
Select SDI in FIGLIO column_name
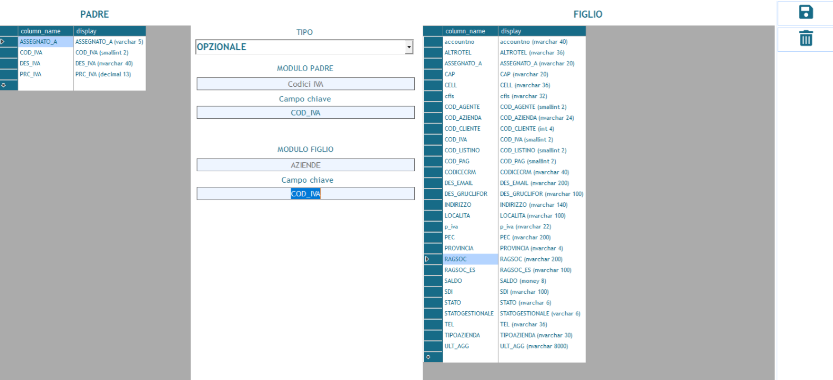click(x=471, y=292)
